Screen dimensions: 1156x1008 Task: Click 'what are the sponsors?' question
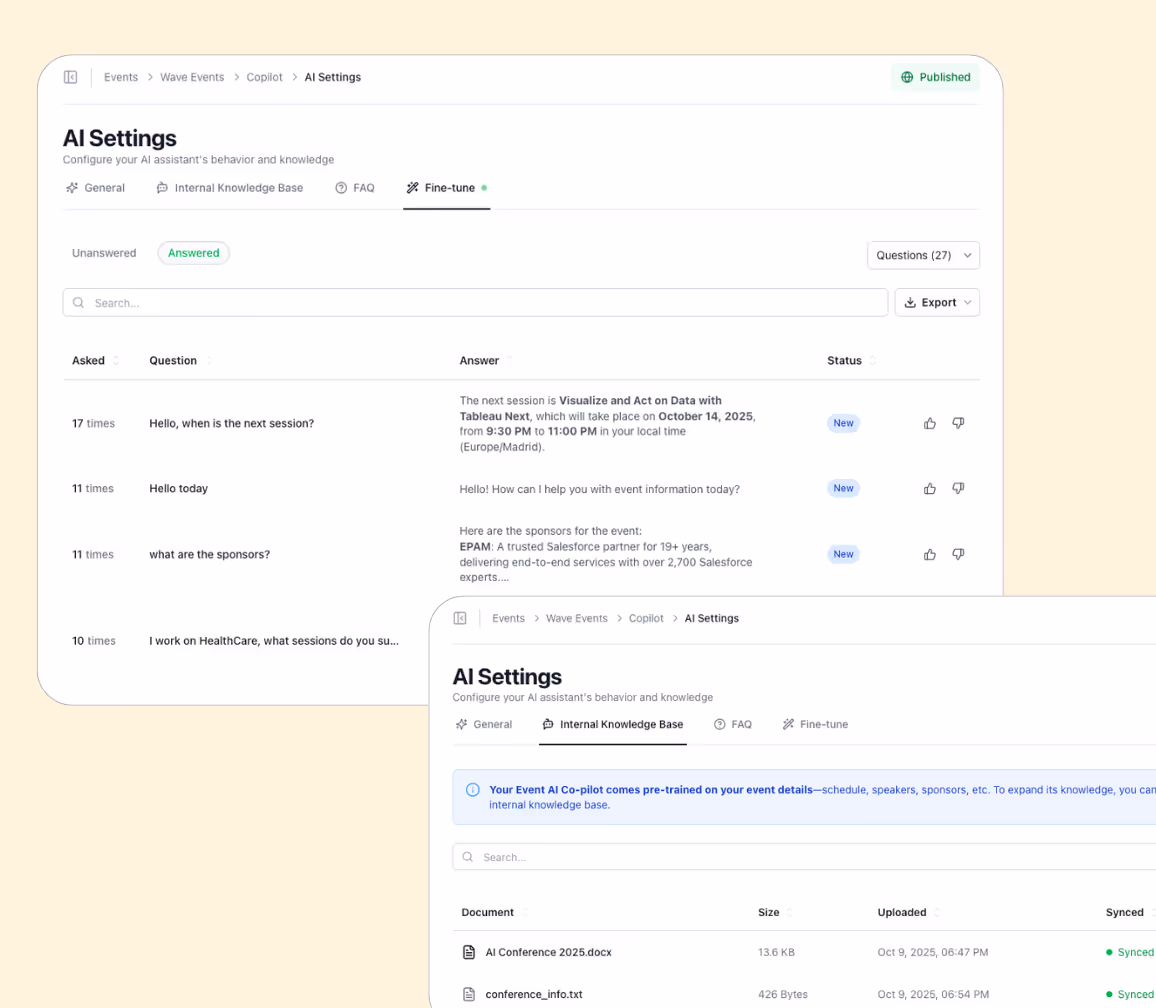pyautogui.click(x=209, y=555)
